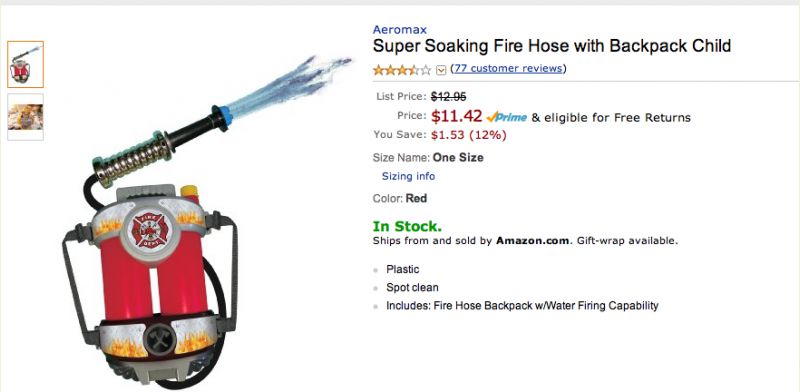Click the struck-through $12.95 list price
Viewport: 800px width, 392px height.
448,96
